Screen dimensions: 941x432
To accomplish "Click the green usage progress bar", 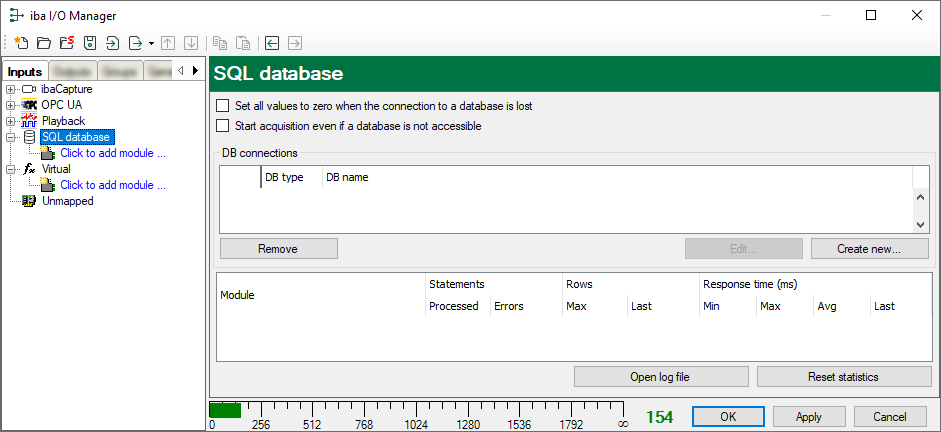I will (x=225, y=411).
